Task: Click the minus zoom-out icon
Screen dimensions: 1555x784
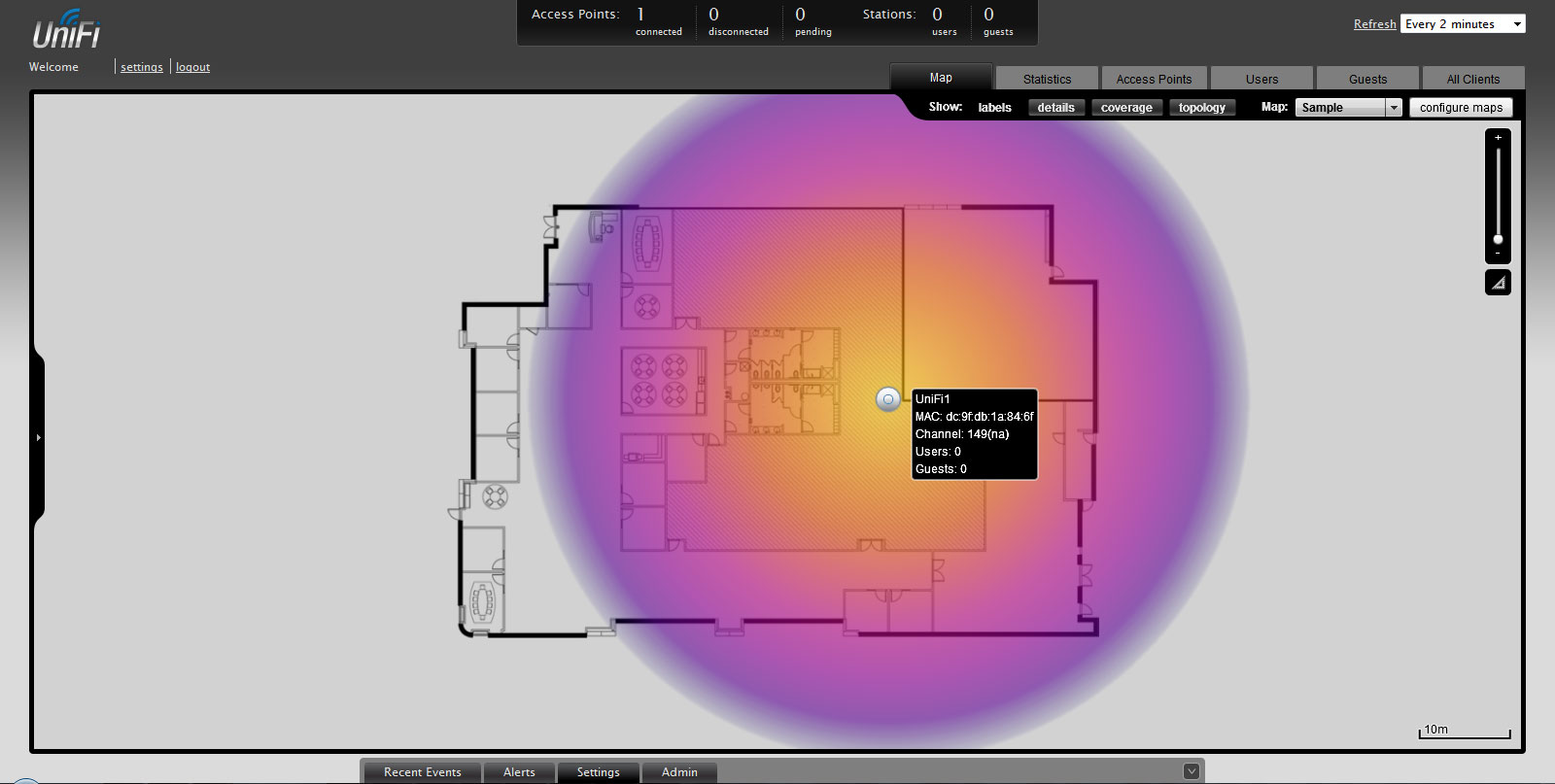Action: coord(1498,254)
